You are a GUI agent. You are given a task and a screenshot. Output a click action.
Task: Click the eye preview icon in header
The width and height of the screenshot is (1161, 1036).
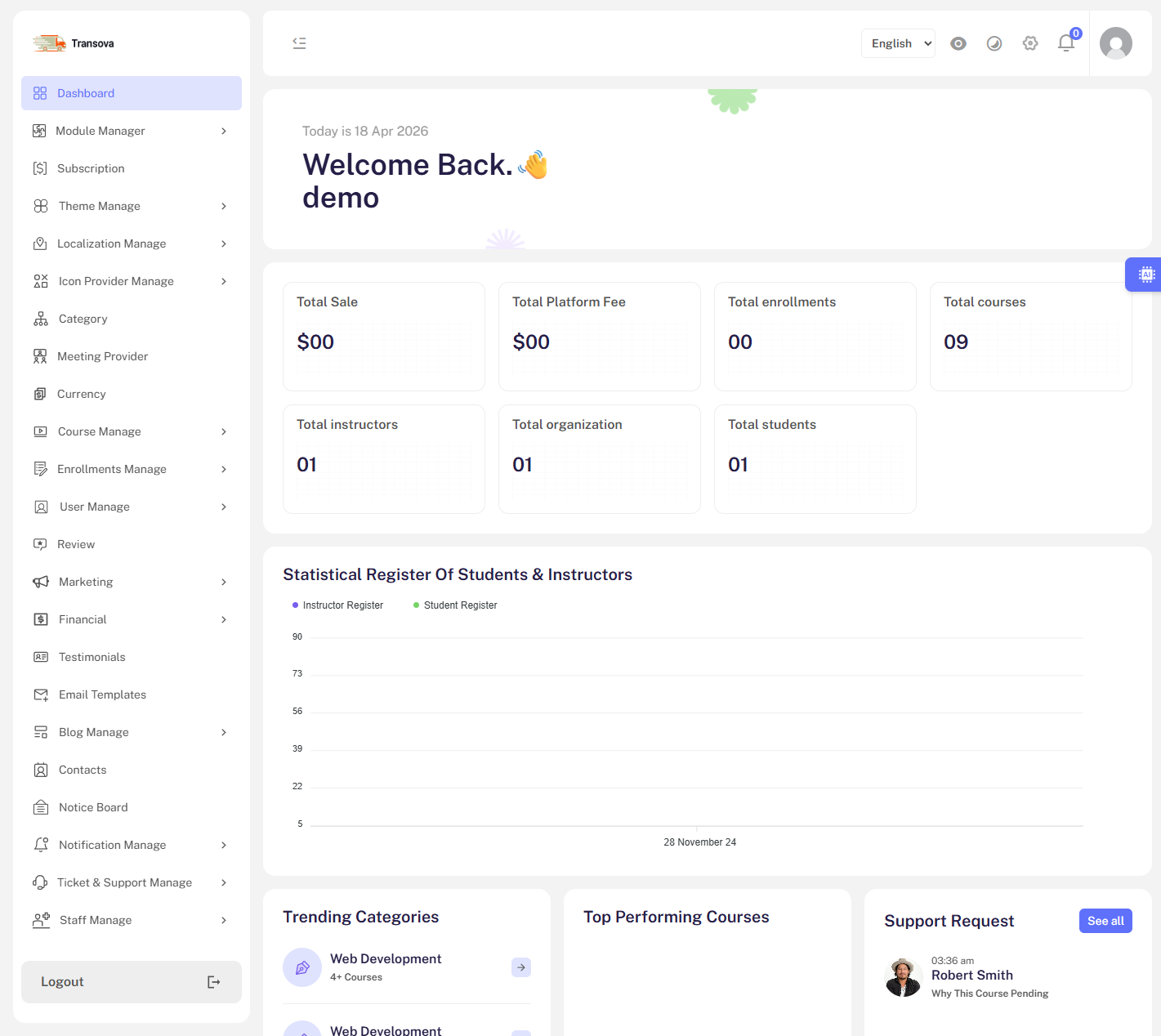click(x=958, y=43)
